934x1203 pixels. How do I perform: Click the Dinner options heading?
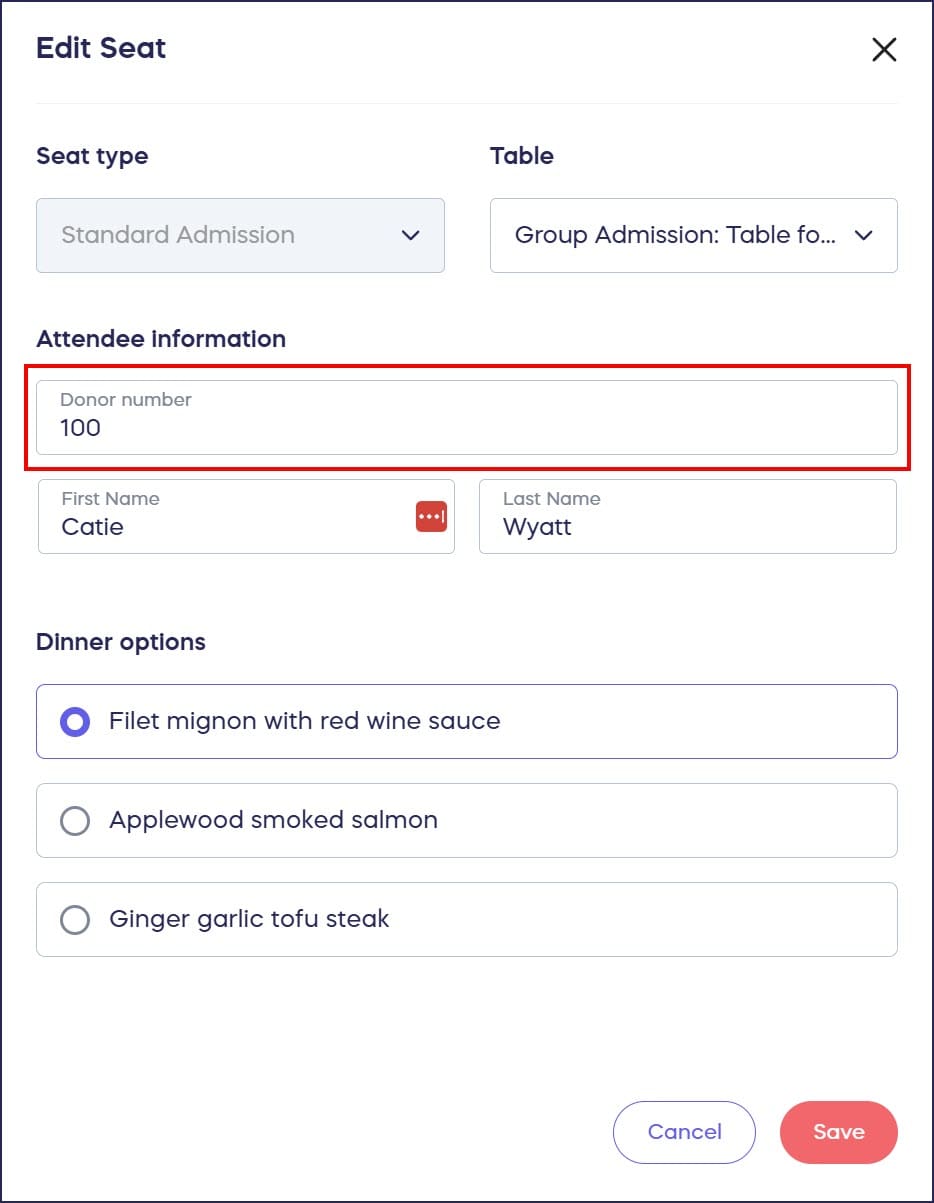point(121,642)
